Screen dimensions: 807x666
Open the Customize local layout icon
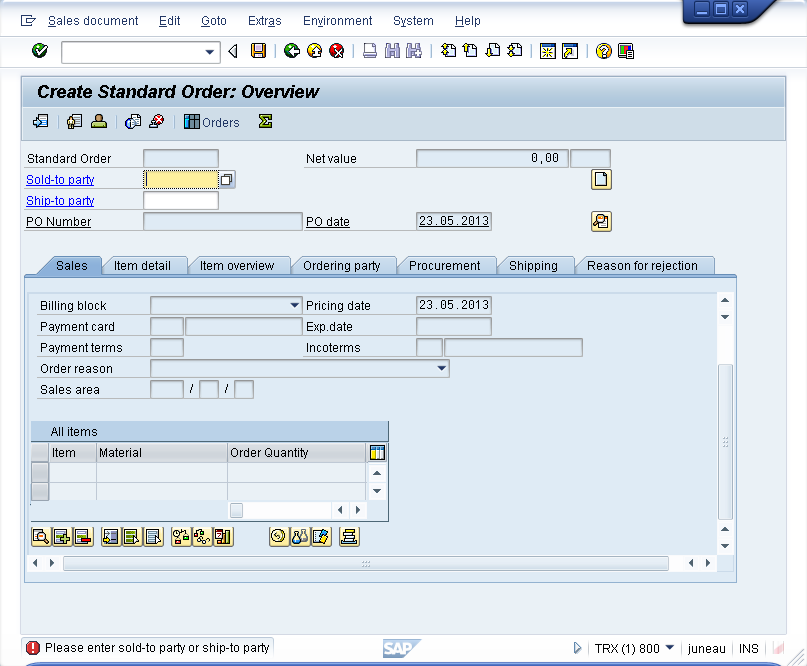click(625, 51)
